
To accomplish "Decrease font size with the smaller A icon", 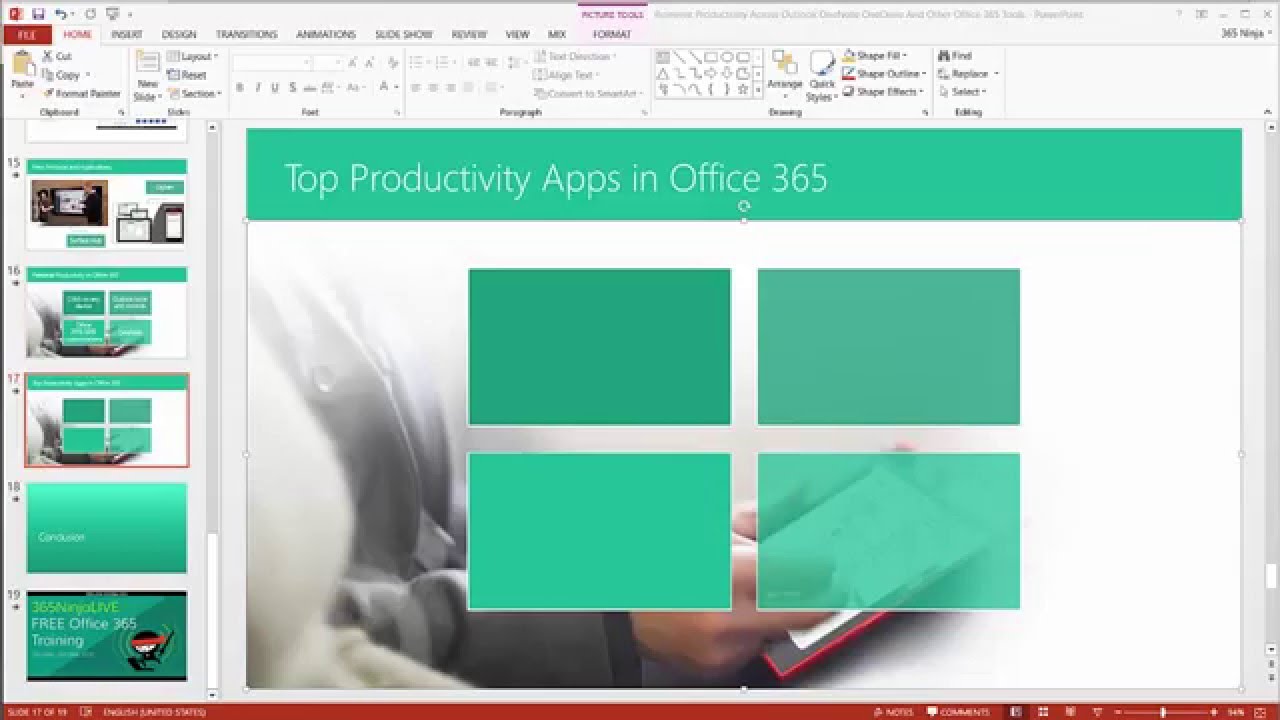I will (370, 62).
